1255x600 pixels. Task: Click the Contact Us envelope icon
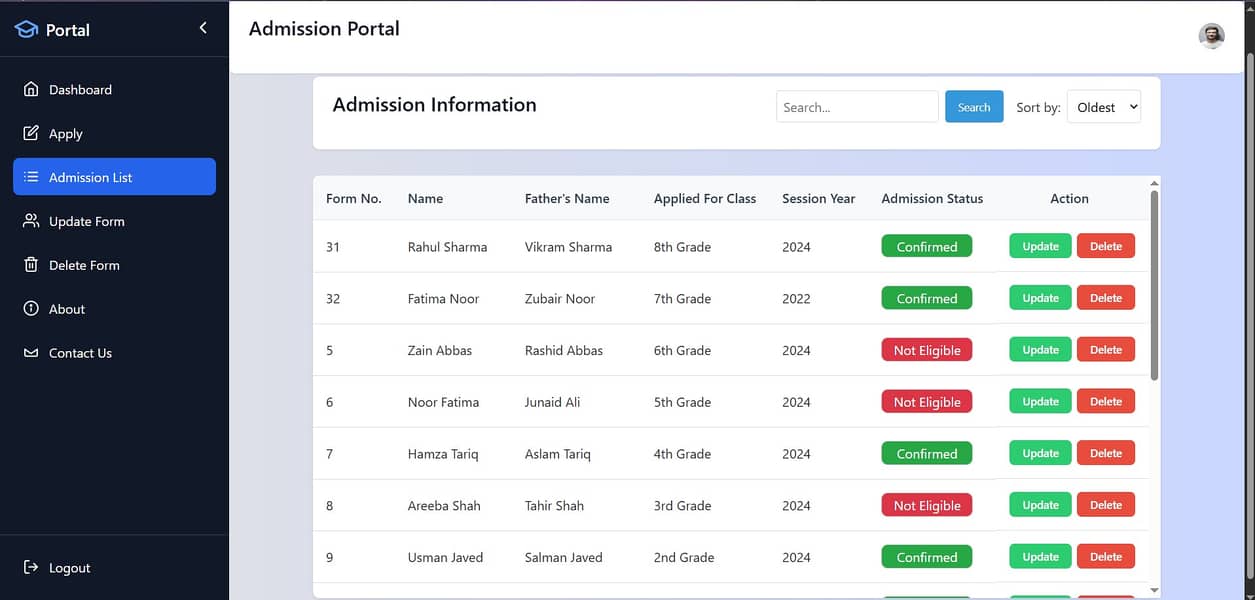pyautogui.click(x=31, y=353)
